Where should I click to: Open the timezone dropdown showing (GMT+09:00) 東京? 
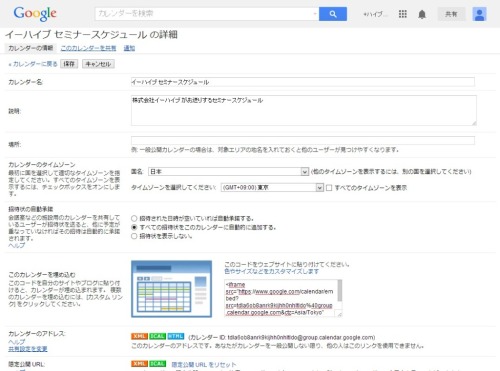[x=272, y=188]
